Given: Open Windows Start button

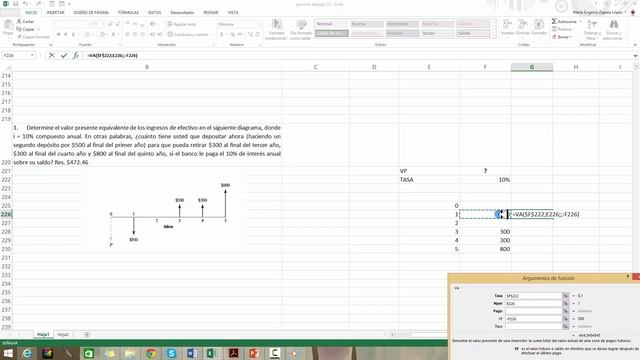Looking at the screenshot, I should point(8,353).
